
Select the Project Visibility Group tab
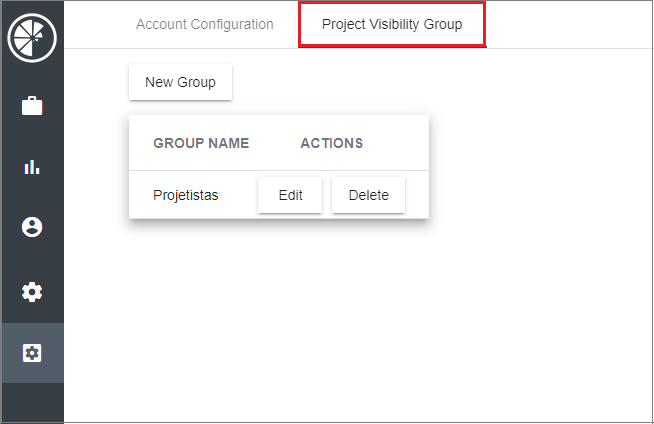click(x=392, y=24)
